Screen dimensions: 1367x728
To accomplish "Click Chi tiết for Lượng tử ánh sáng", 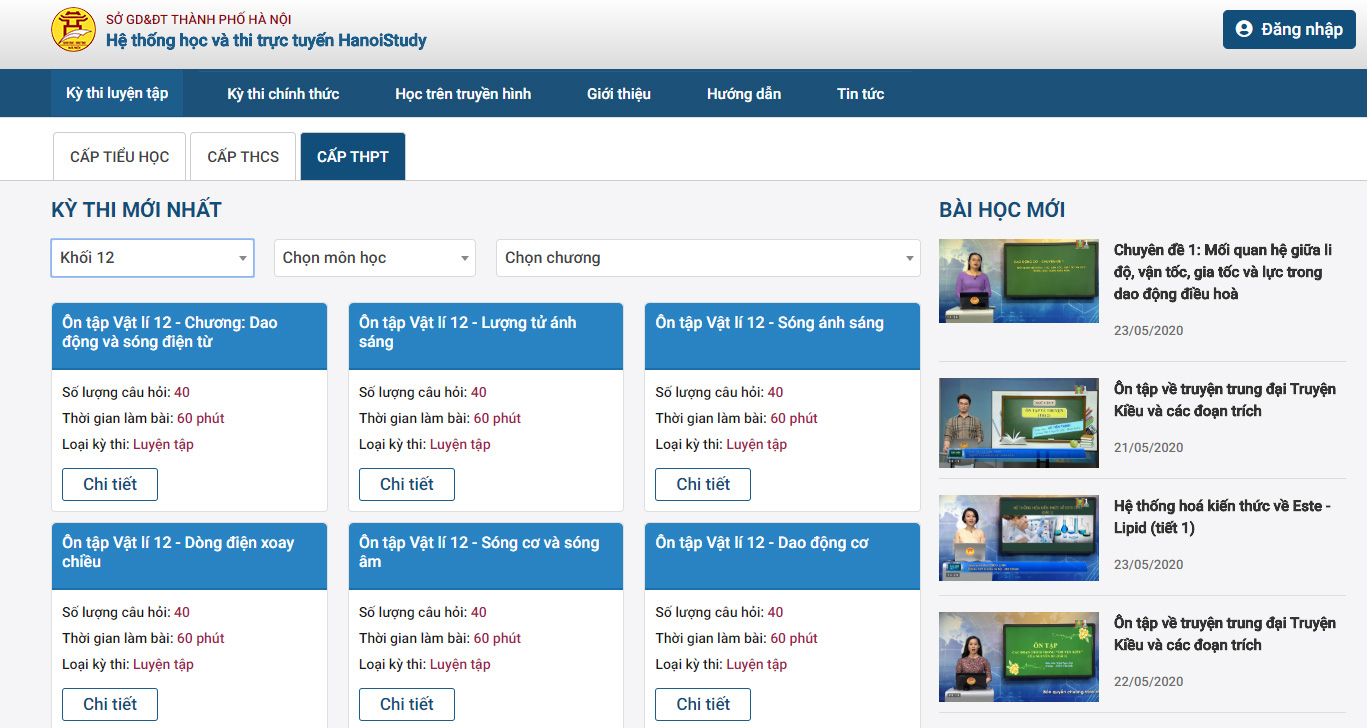I will [x=406, y=484].
